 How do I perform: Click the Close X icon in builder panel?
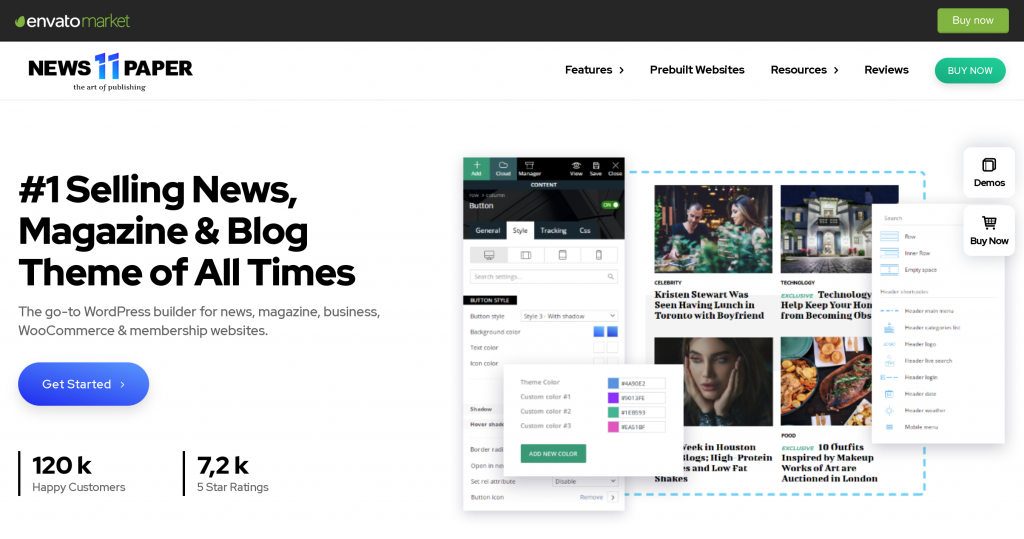click(x=615, y=165)
